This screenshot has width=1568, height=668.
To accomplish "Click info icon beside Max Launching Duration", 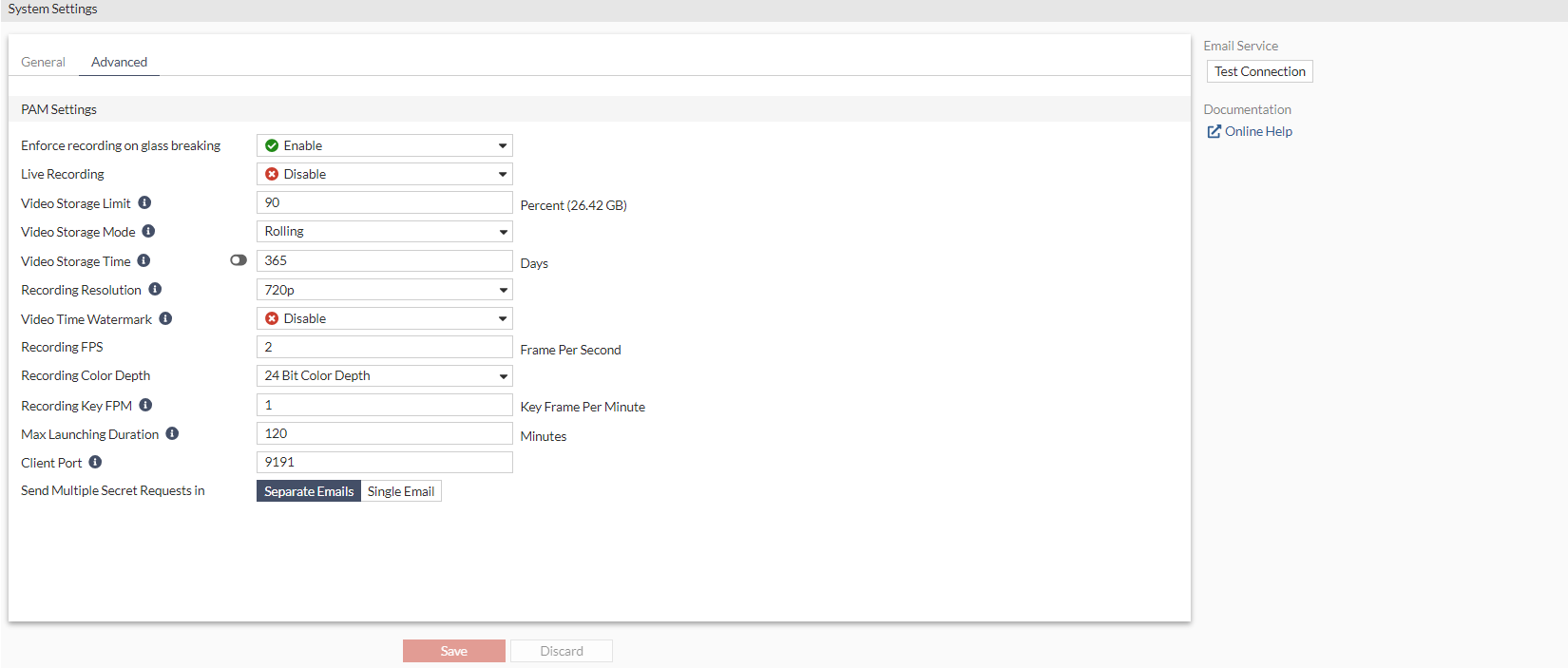I will click(x=172, y=433).
